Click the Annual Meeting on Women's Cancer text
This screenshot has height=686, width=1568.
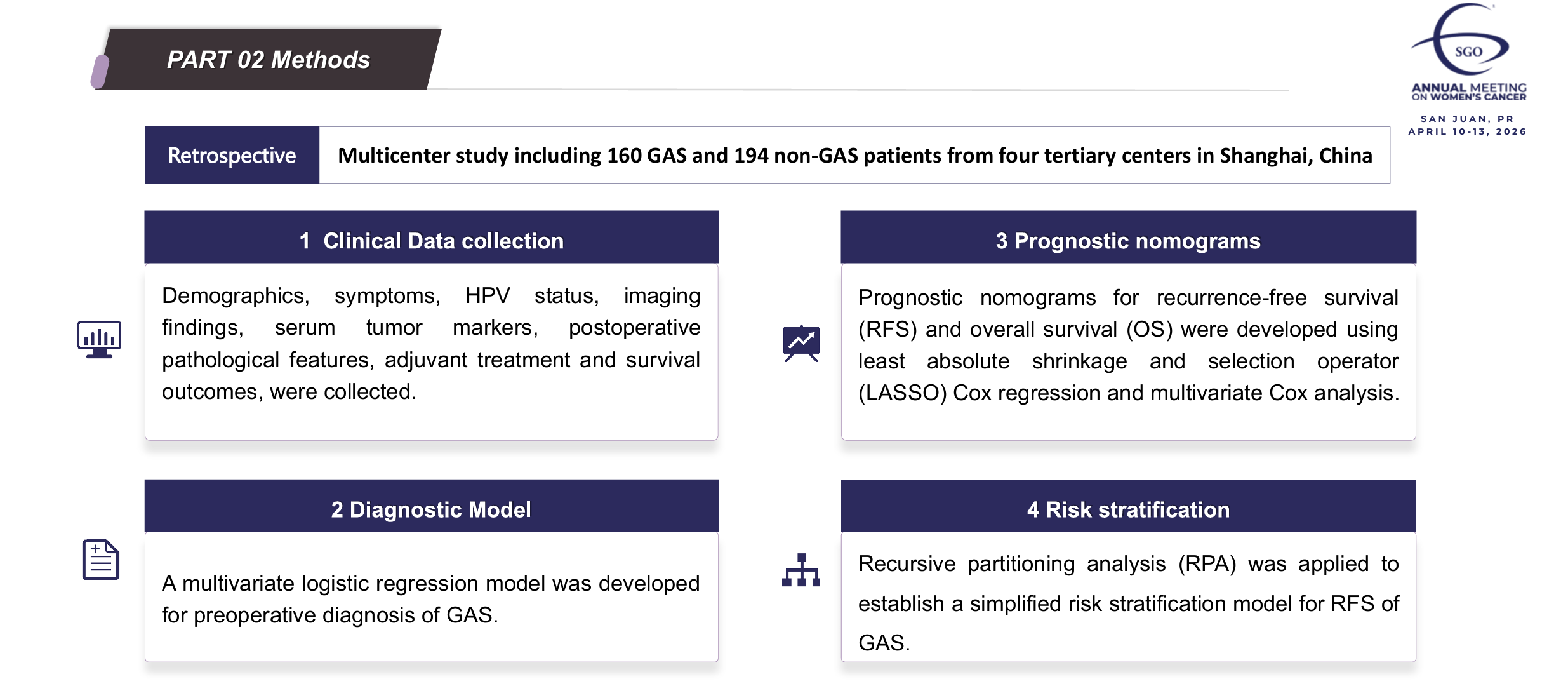pos(1468,92)
